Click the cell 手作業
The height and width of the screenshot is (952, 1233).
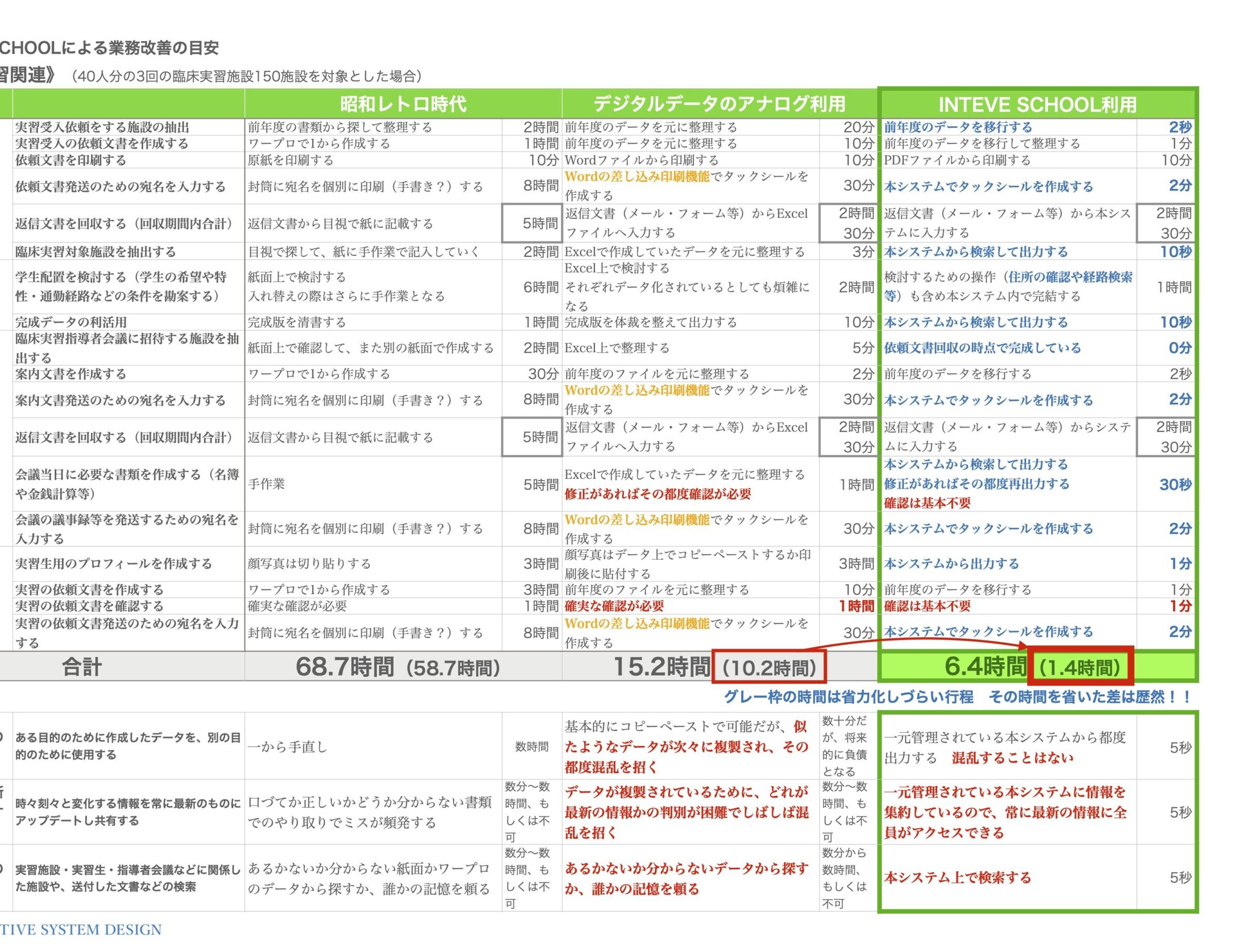pyautogui.click(x=266, y=484)
